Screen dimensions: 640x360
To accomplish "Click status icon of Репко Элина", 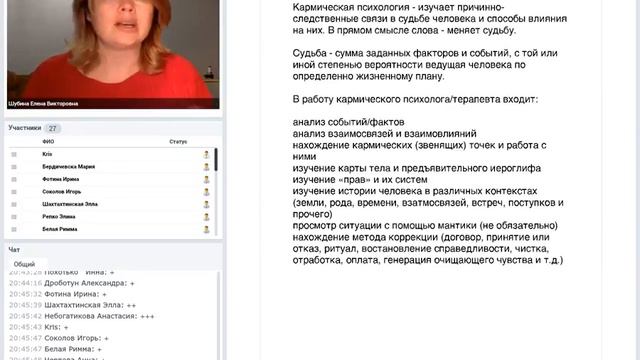I will point(206,217).
